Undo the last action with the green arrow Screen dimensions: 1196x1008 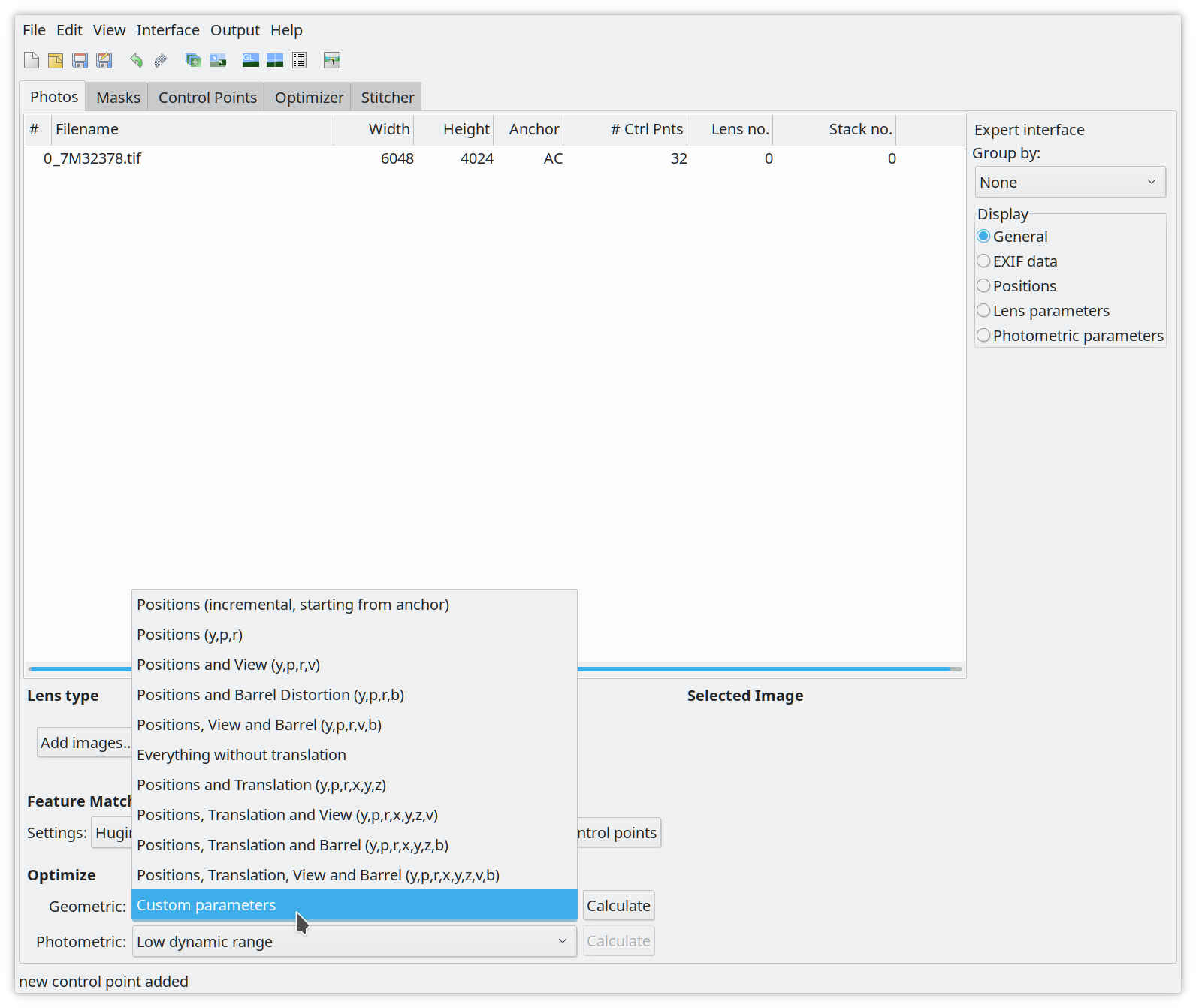coord(136,60)
